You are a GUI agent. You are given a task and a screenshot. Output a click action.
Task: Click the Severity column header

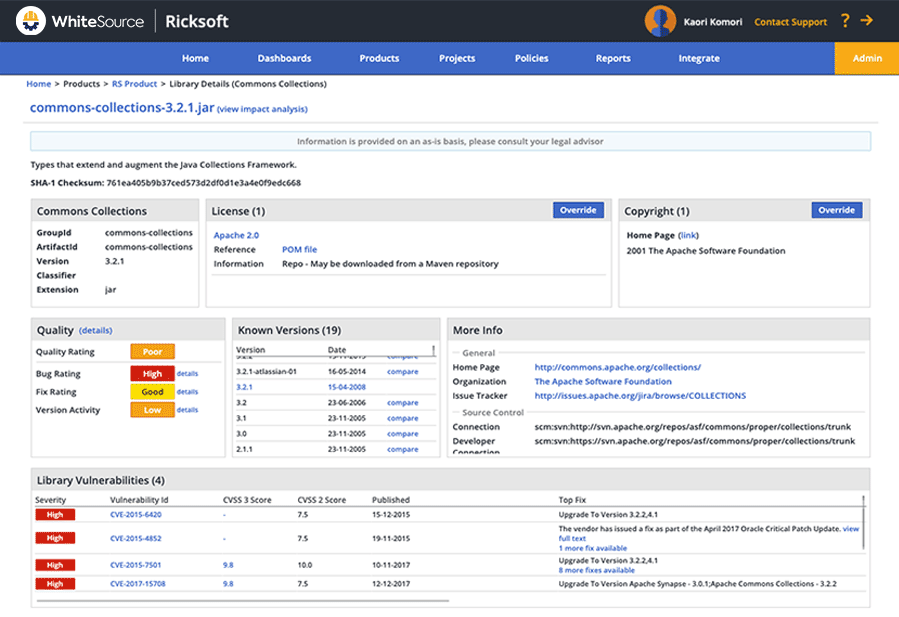point(50,500)
